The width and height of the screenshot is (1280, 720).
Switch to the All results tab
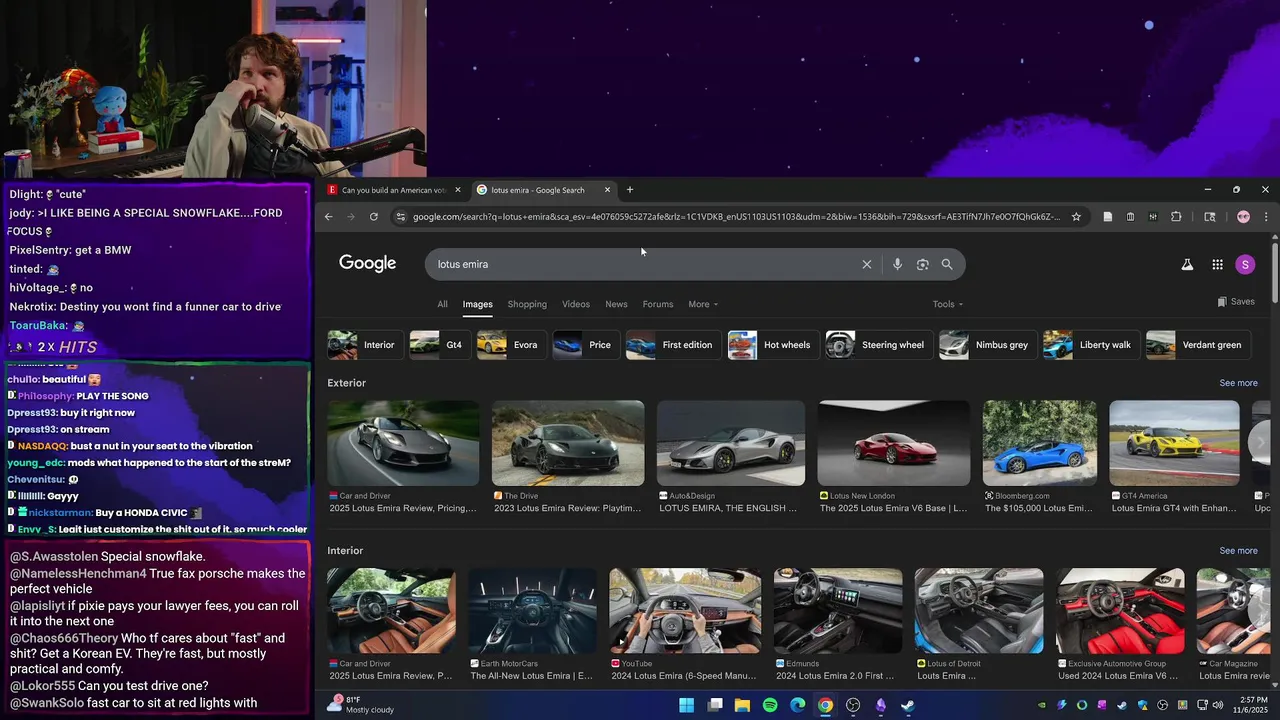442,304
